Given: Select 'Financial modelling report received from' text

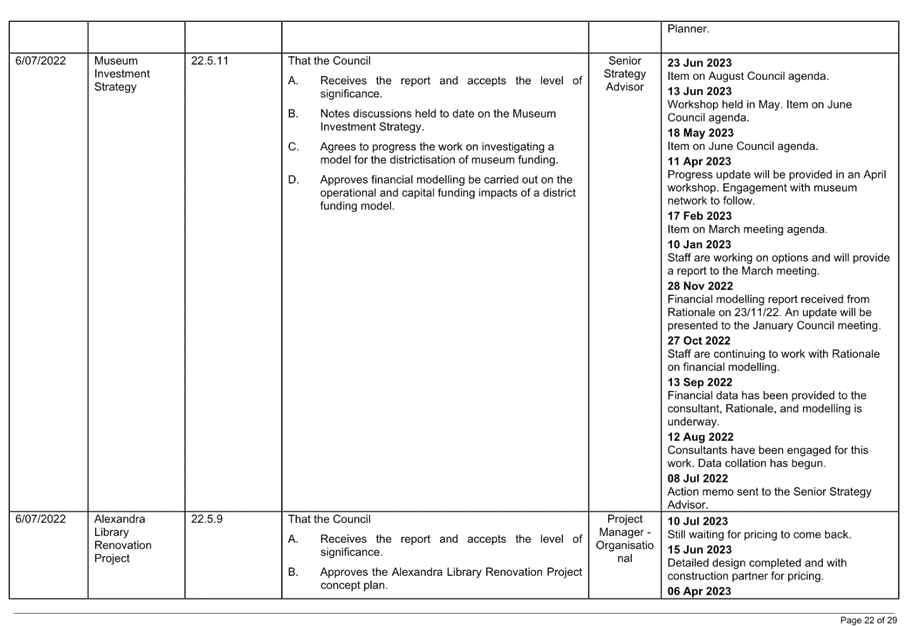Looking at the screenshot, I should click(x=768, y=299).
